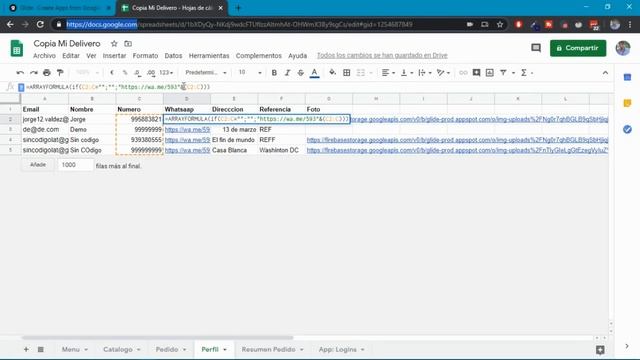Viewport: 640px width, 360px height.
Task: Click the Insert link icon
Action: [x=463, y=73]
